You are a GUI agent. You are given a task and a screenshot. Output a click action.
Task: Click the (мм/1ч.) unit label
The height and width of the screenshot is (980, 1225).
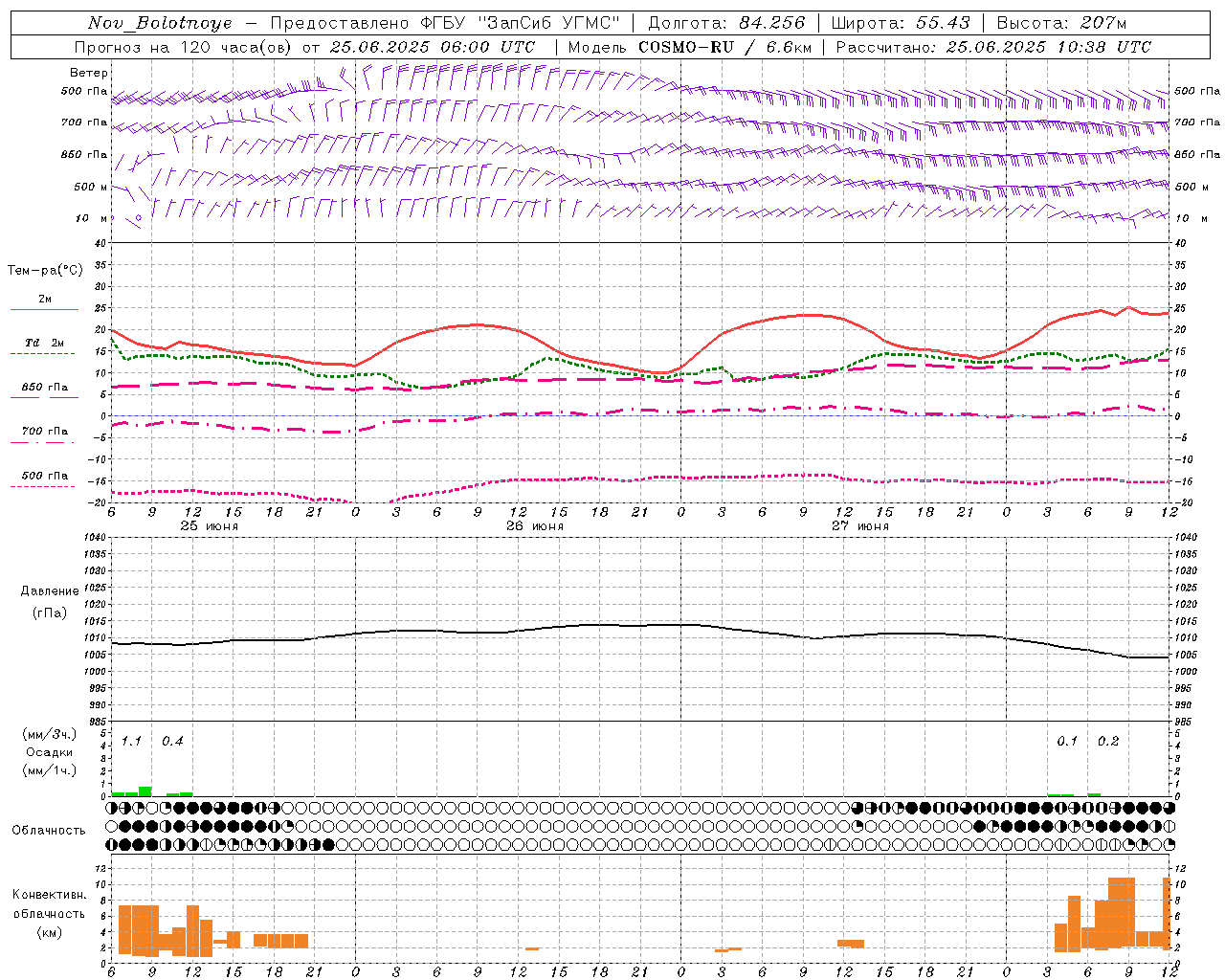click(x=50, y=770)
